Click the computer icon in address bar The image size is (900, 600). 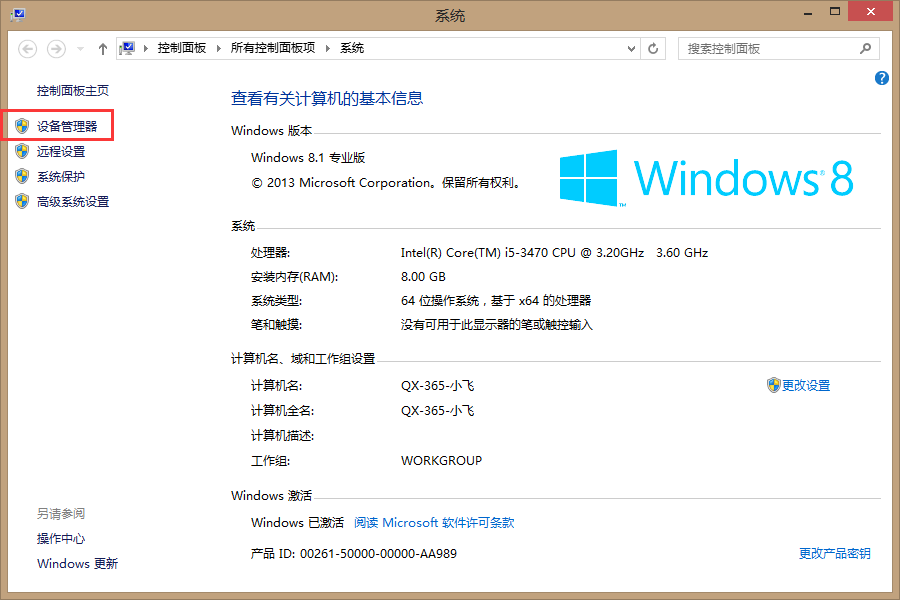(127, 48)
